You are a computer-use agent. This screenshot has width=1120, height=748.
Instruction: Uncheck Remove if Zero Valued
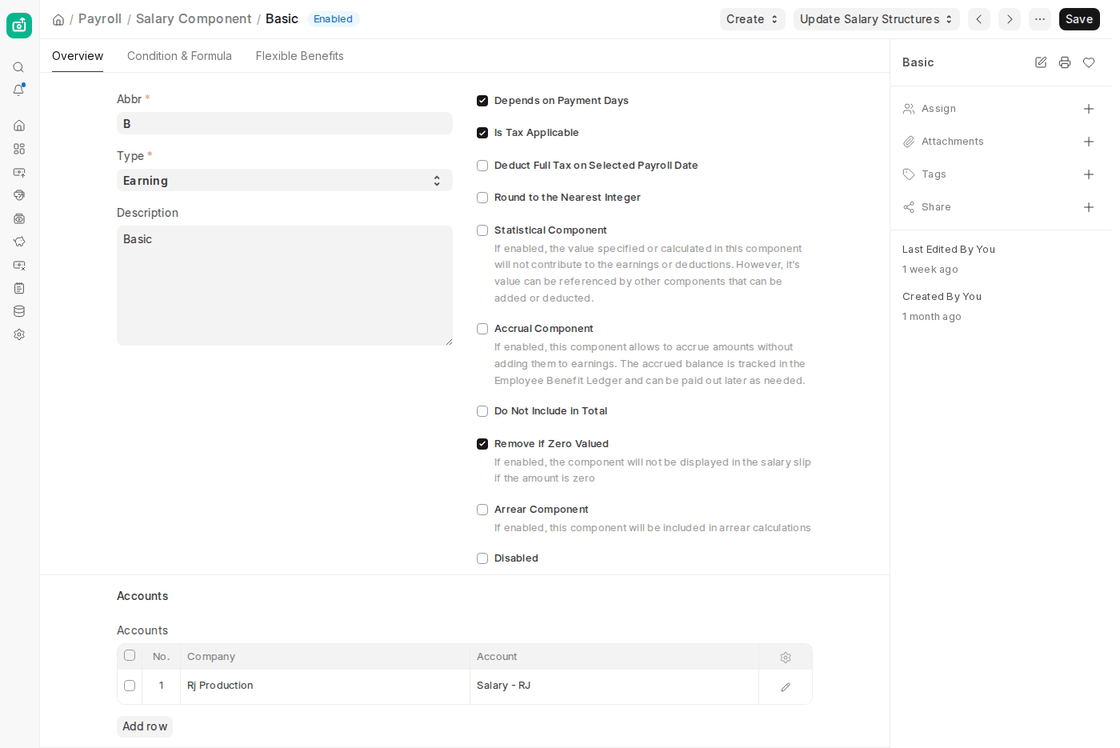482,444
